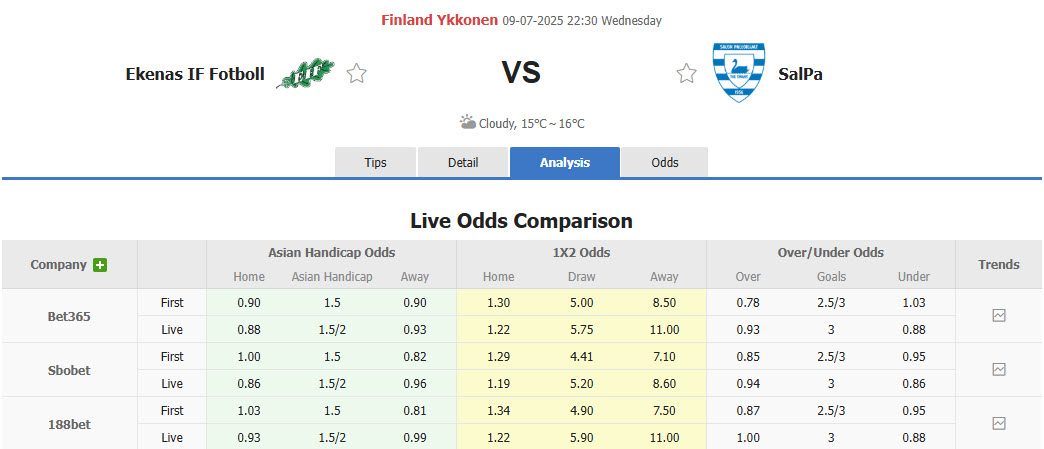1044x449 pixels.
Task: Click the SalPa team crest logo
Action: (738, 73)
